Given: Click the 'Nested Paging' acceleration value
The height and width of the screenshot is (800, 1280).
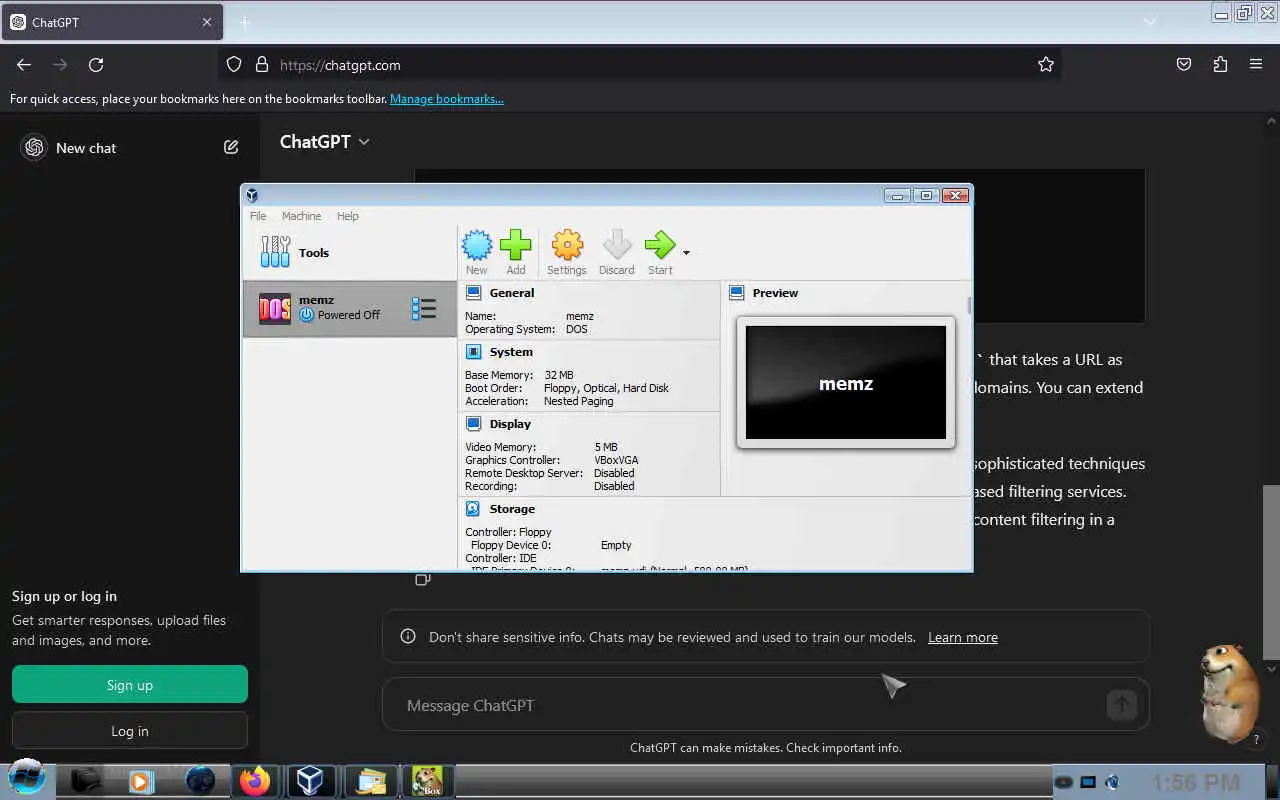Looking at the screenshot, I should (x=579, y=401).
